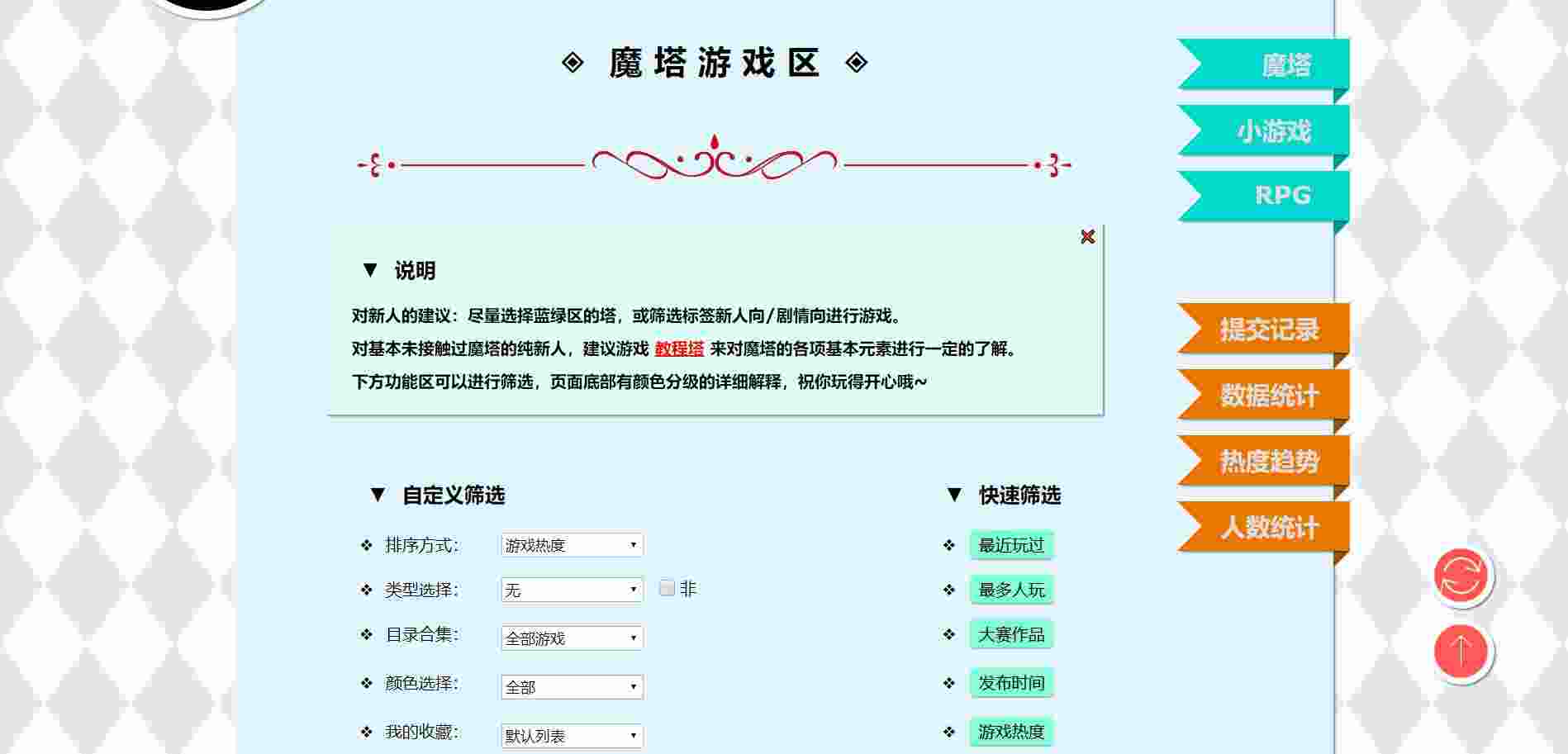Click the red refresh circular icon
Viewport: 1568px width, 754px height.
pos(1461,576)
